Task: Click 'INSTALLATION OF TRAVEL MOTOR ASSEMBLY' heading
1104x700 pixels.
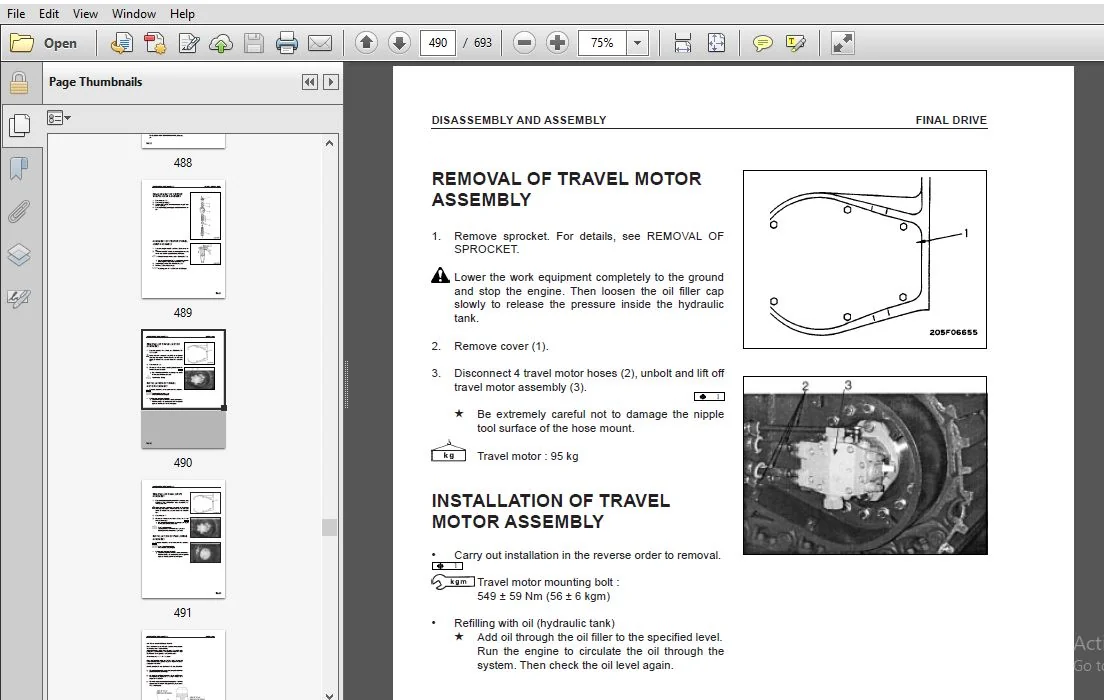Action: [x=551, y=511]
